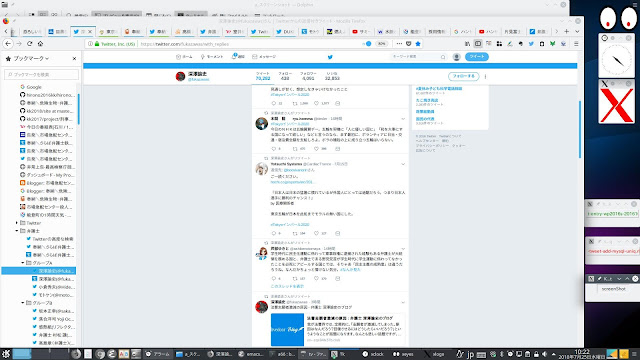
Task: Open the フォロー 438 profile tab
Action: pyautogui.click(x=285, y=76)
